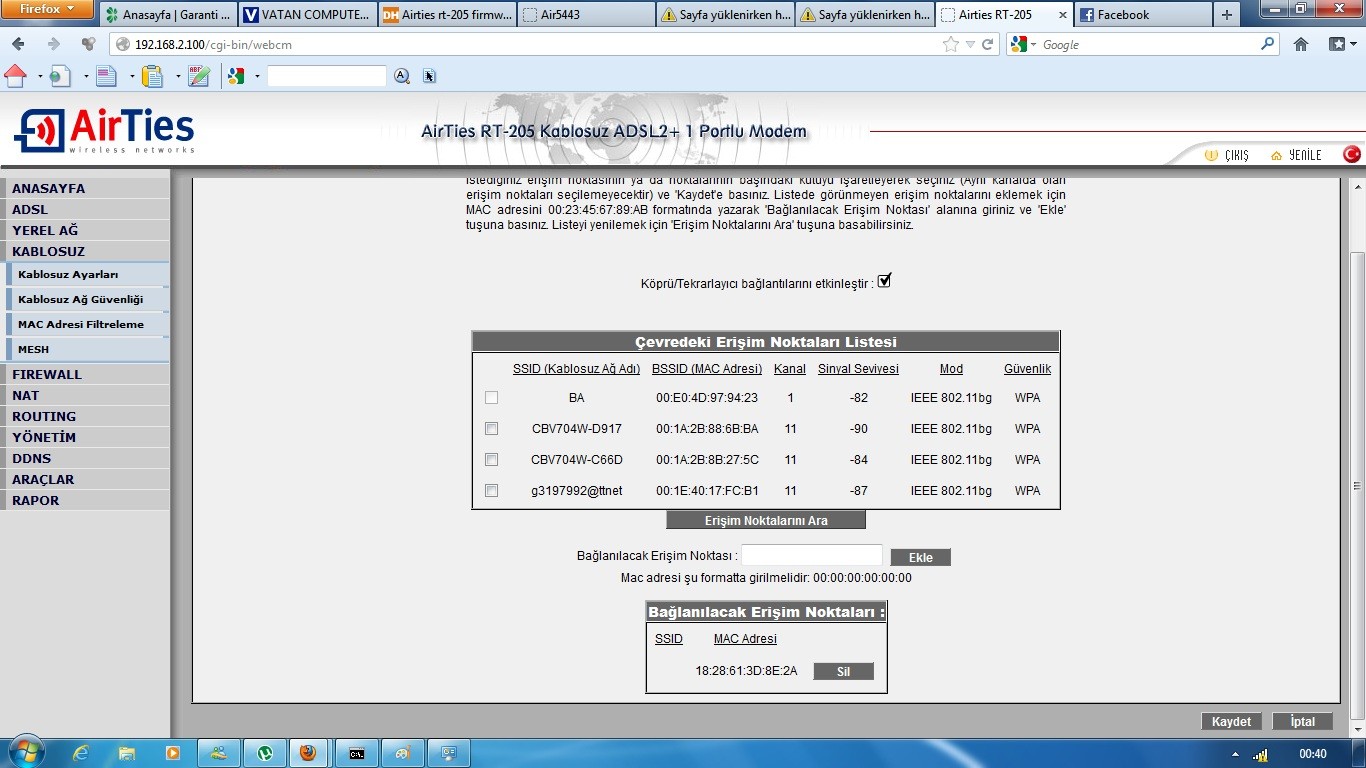Reload the page with refresh arrow
1366x768 pixels.
coord(988,44)
